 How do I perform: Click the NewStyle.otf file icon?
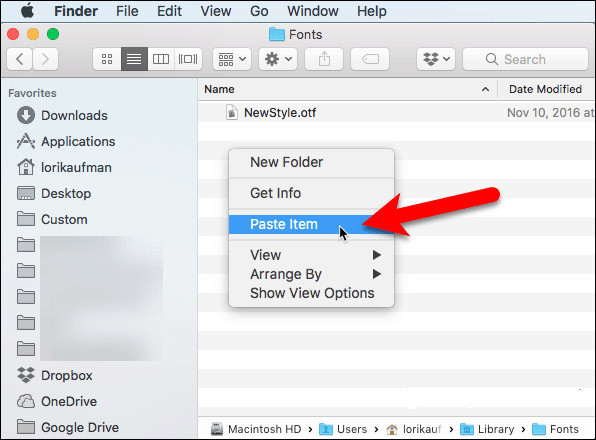point(232,112)
